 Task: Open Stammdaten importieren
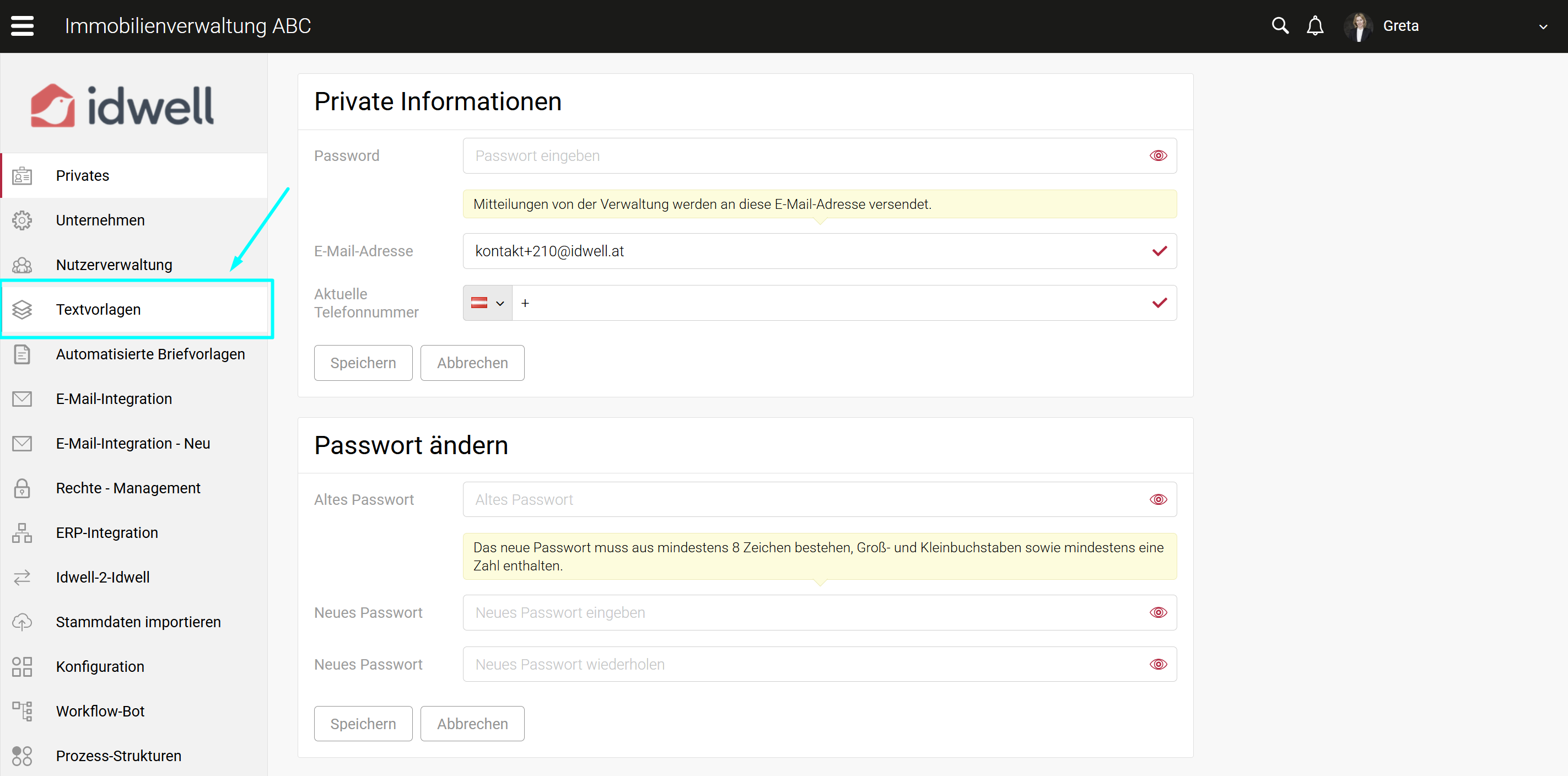(134, 622)
